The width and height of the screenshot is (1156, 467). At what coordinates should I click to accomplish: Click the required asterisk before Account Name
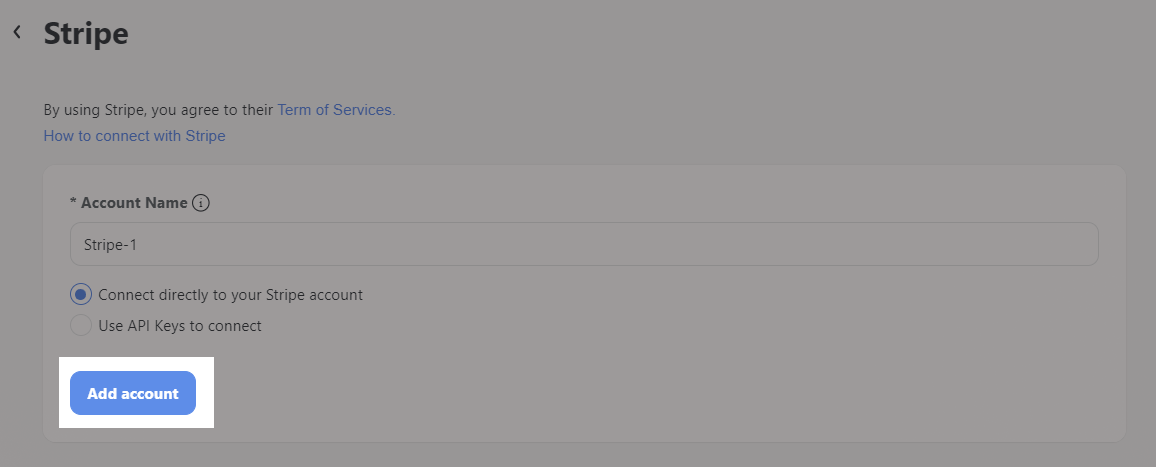click(74, 202)
